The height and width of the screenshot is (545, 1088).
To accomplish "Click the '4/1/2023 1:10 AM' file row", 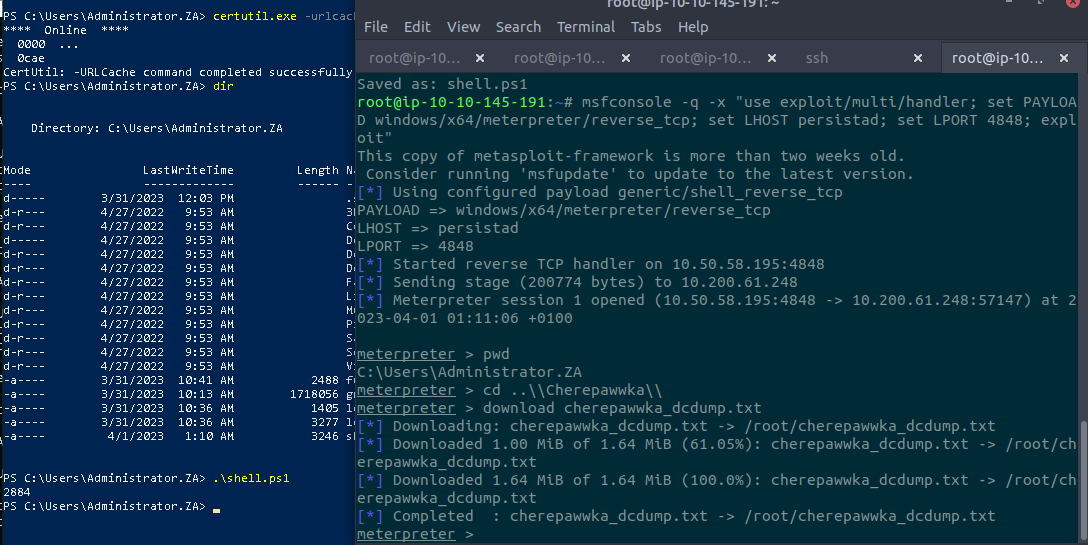I will click(178, 436).
